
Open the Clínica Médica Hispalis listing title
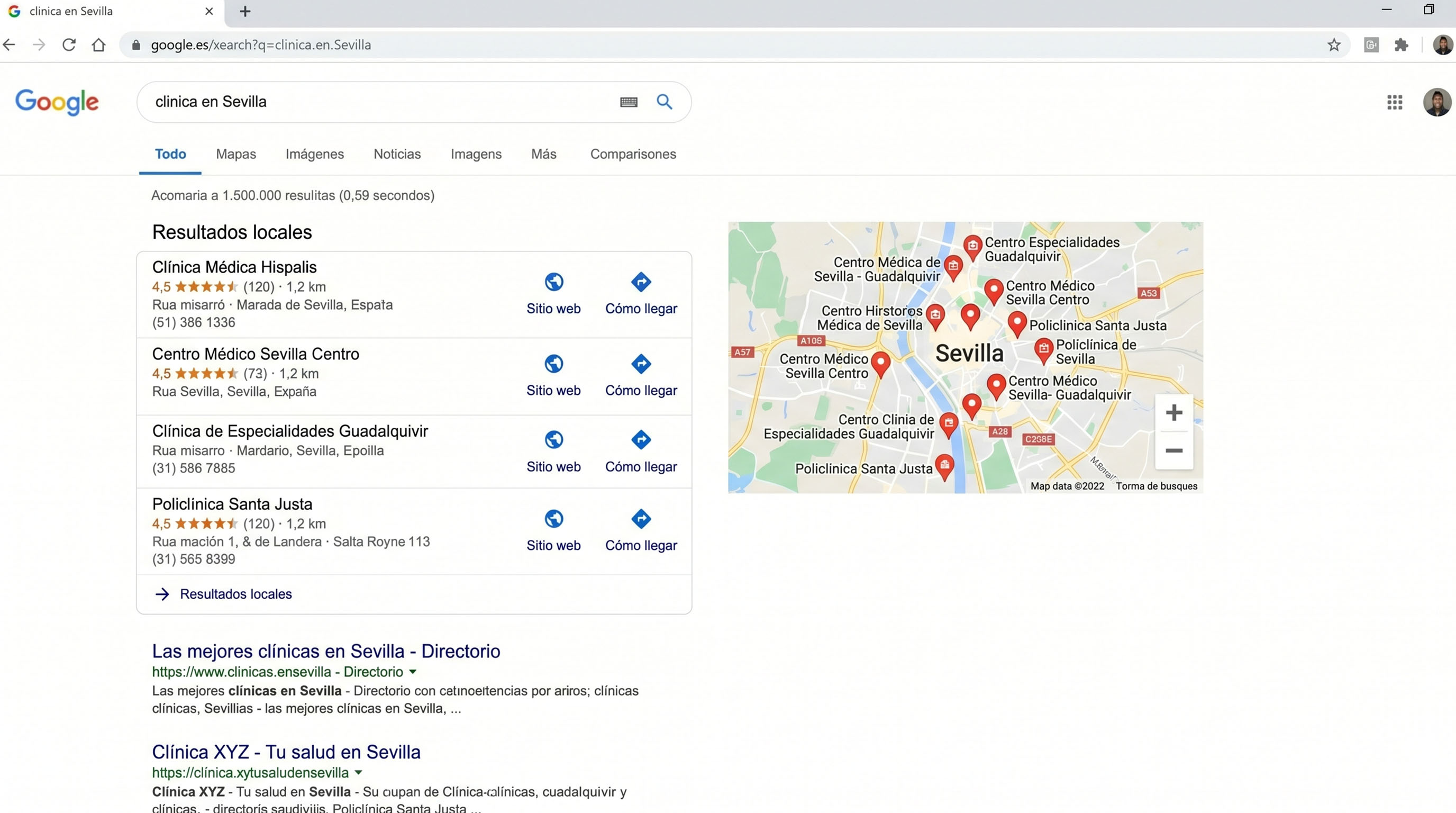click(234, 267)
